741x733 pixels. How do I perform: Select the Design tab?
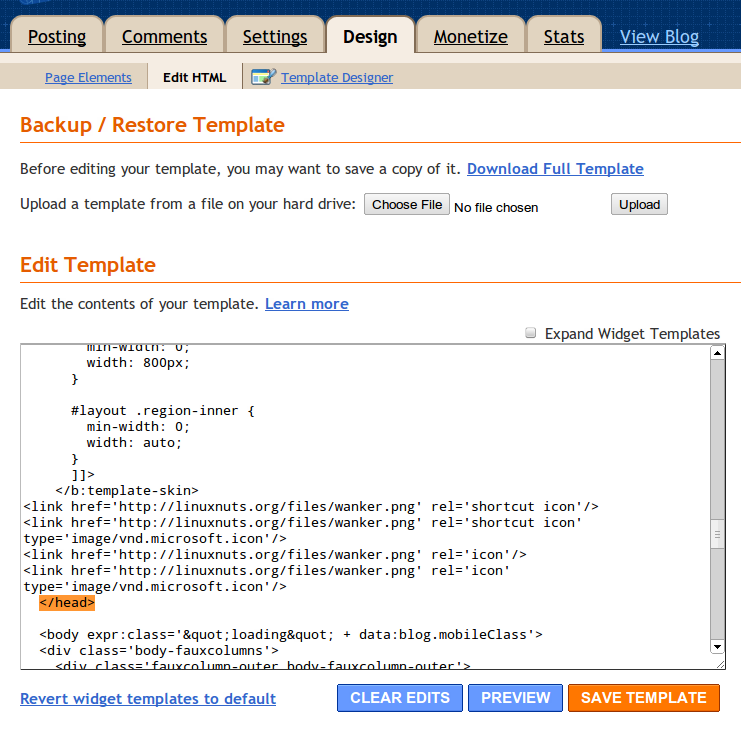[x=370, y=36]
